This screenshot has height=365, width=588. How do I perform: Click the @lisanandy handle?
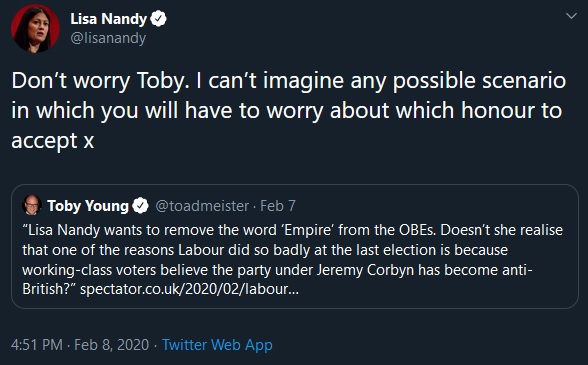point(108,38)
